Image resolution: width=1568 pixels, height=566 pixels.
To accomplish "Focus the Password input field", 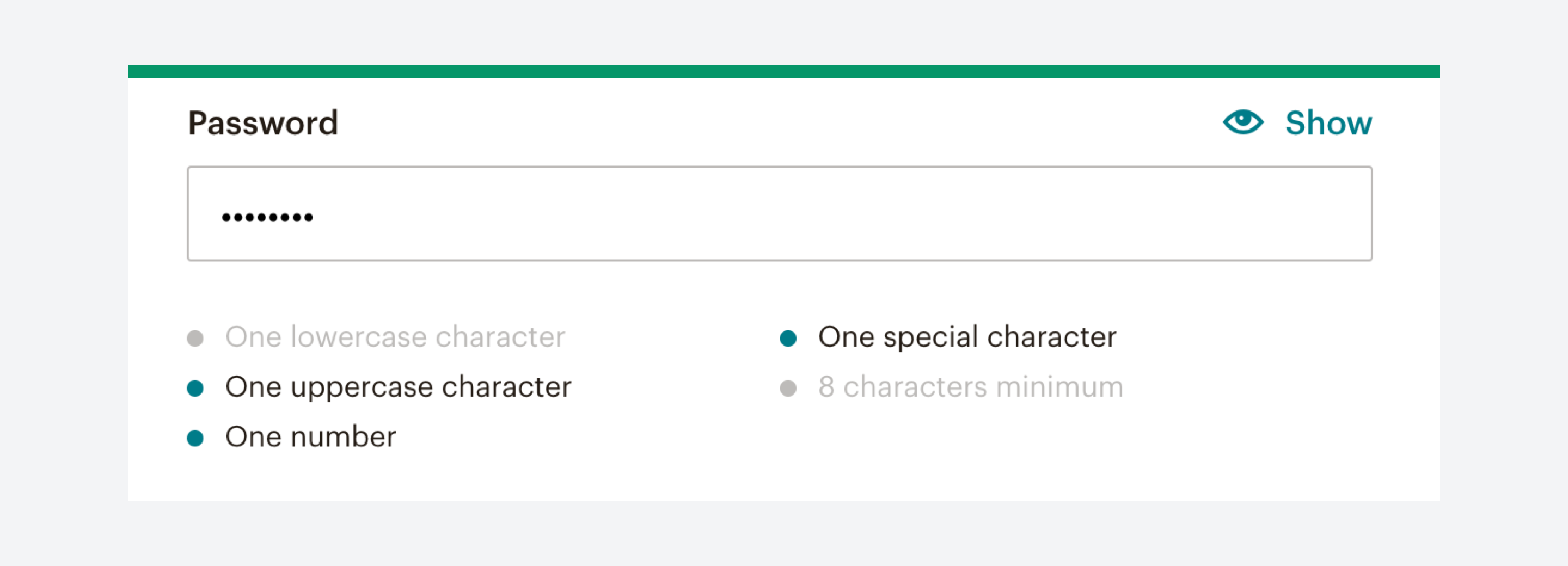I will pos(779,214).
